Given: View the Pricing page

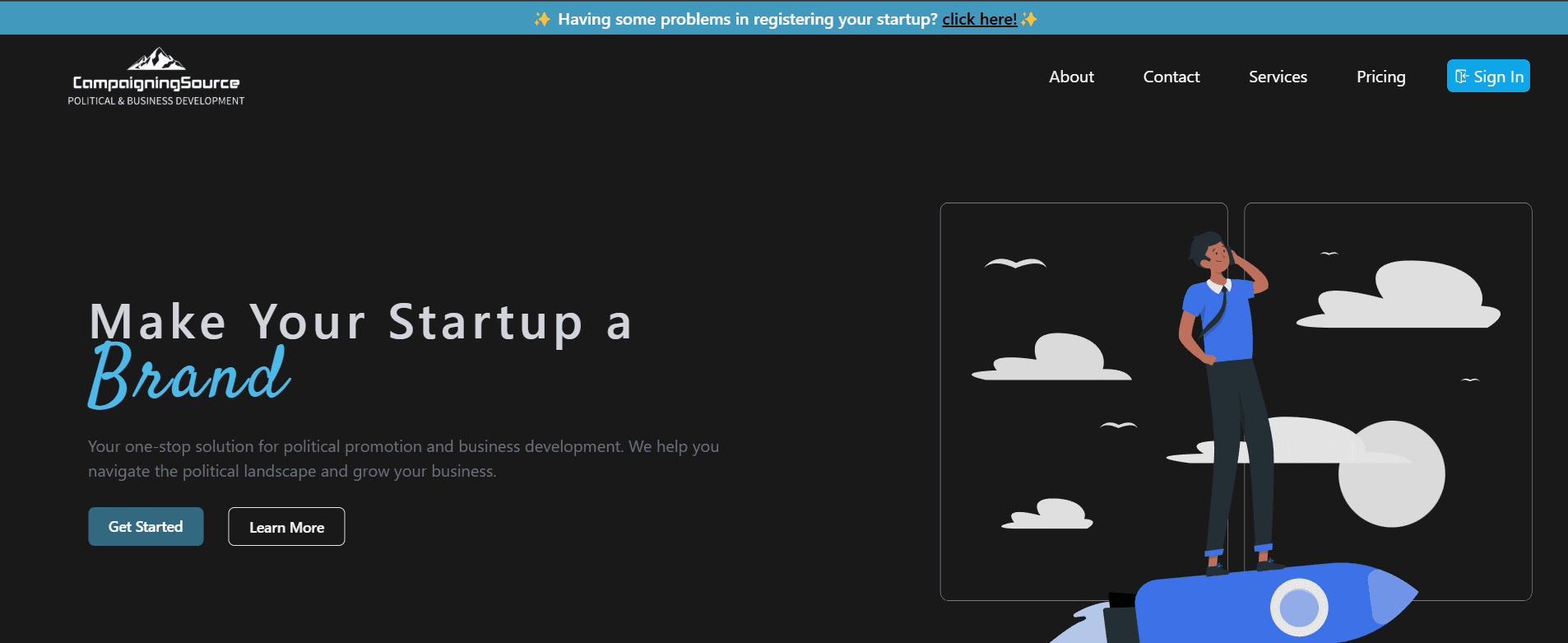Looking at the screenshot, I should [1380, 77].
